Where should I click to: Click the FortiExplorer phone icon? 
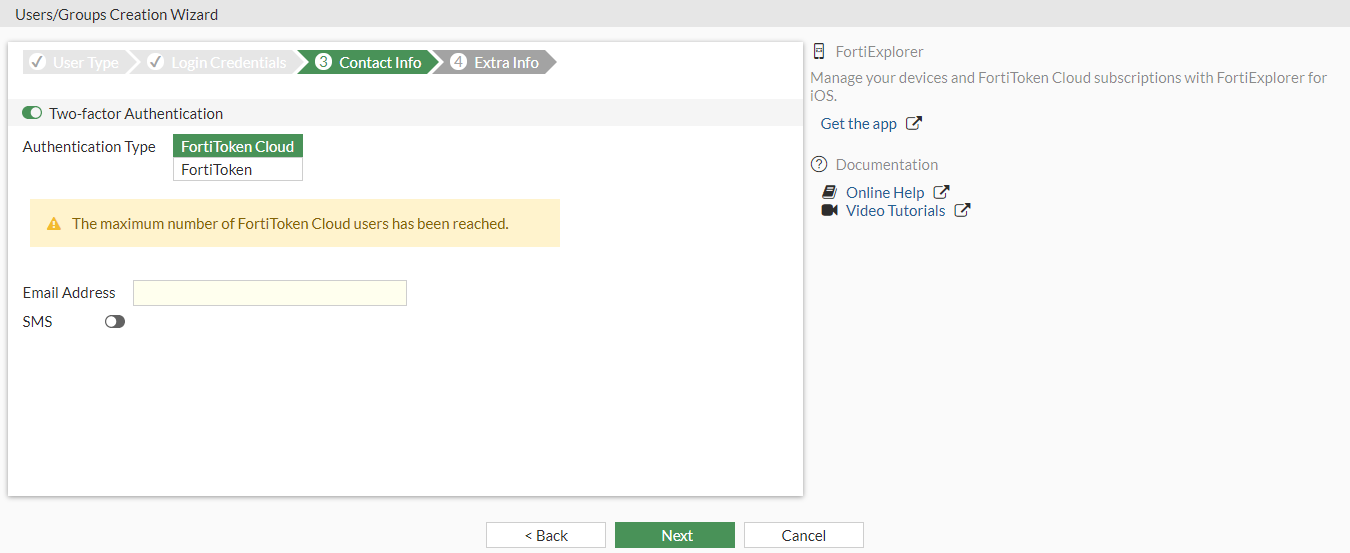pyautogui.click(x=819, y=52)
